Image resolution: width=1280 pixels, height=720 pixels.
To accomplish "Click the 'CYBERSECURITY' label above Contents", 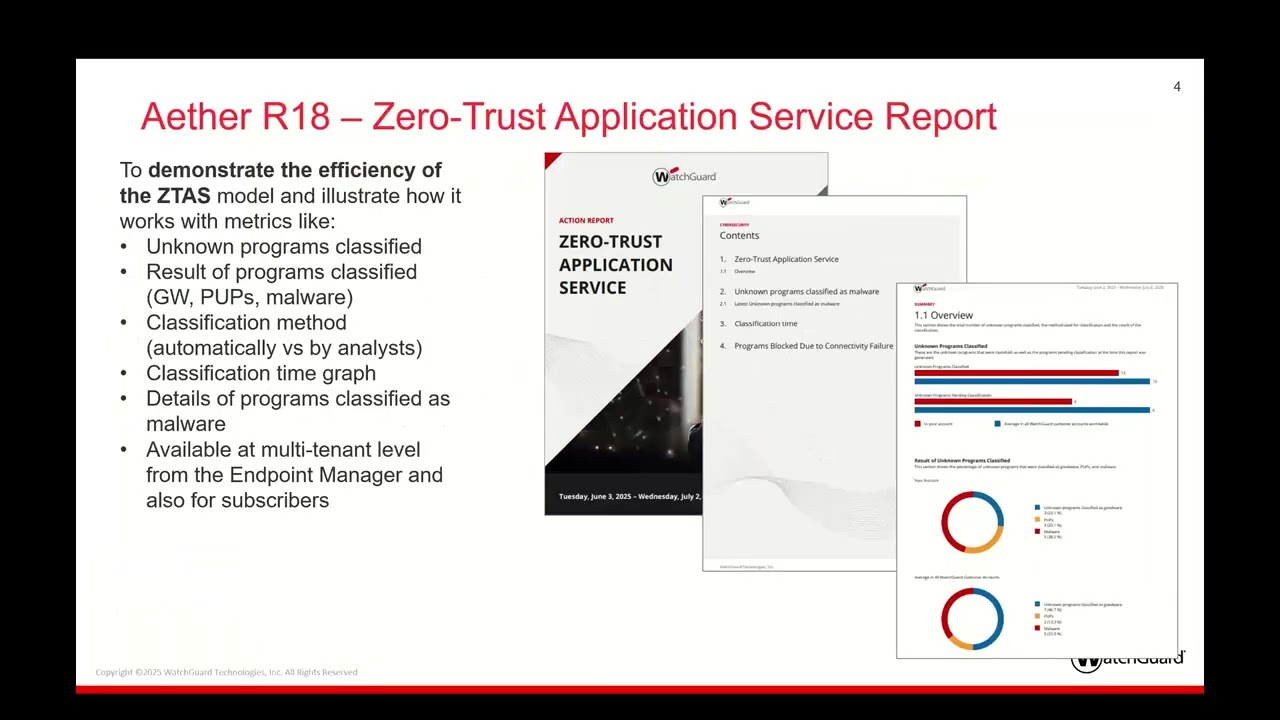I will coord(734,225).
